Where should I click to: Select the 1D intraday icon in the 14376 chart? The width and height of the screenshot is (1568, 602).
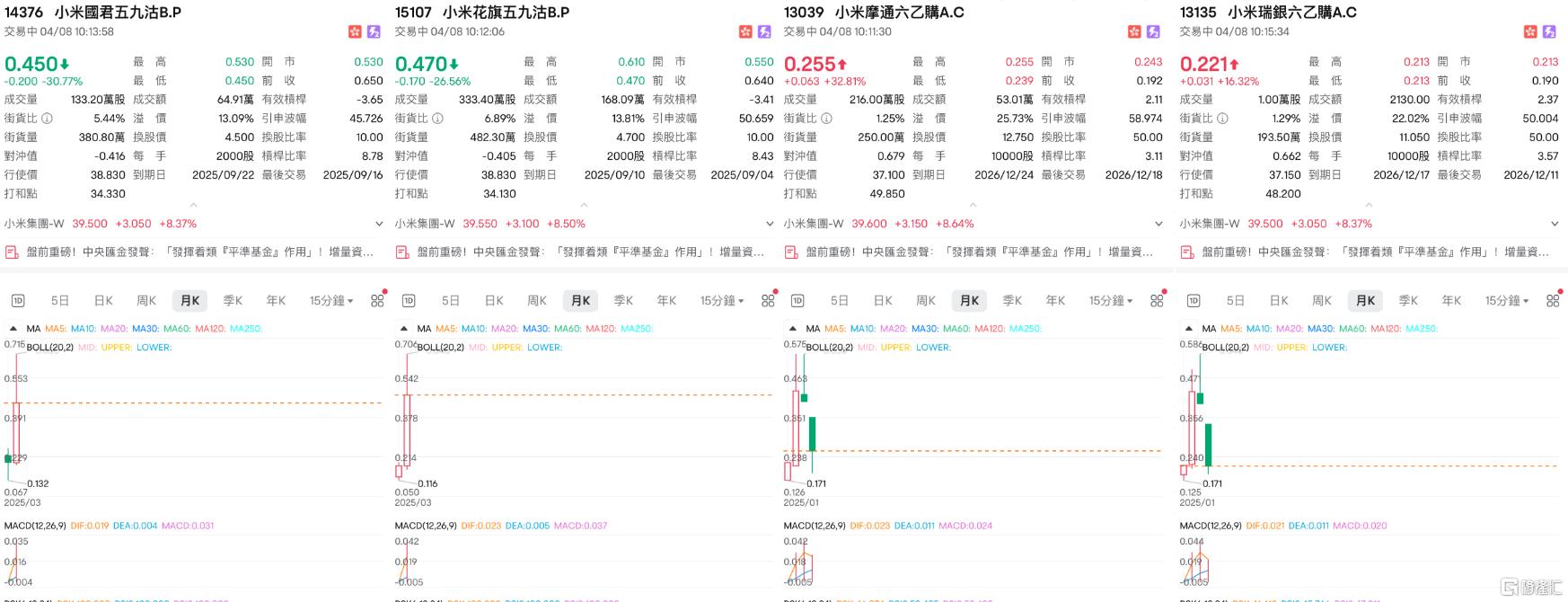18,301
